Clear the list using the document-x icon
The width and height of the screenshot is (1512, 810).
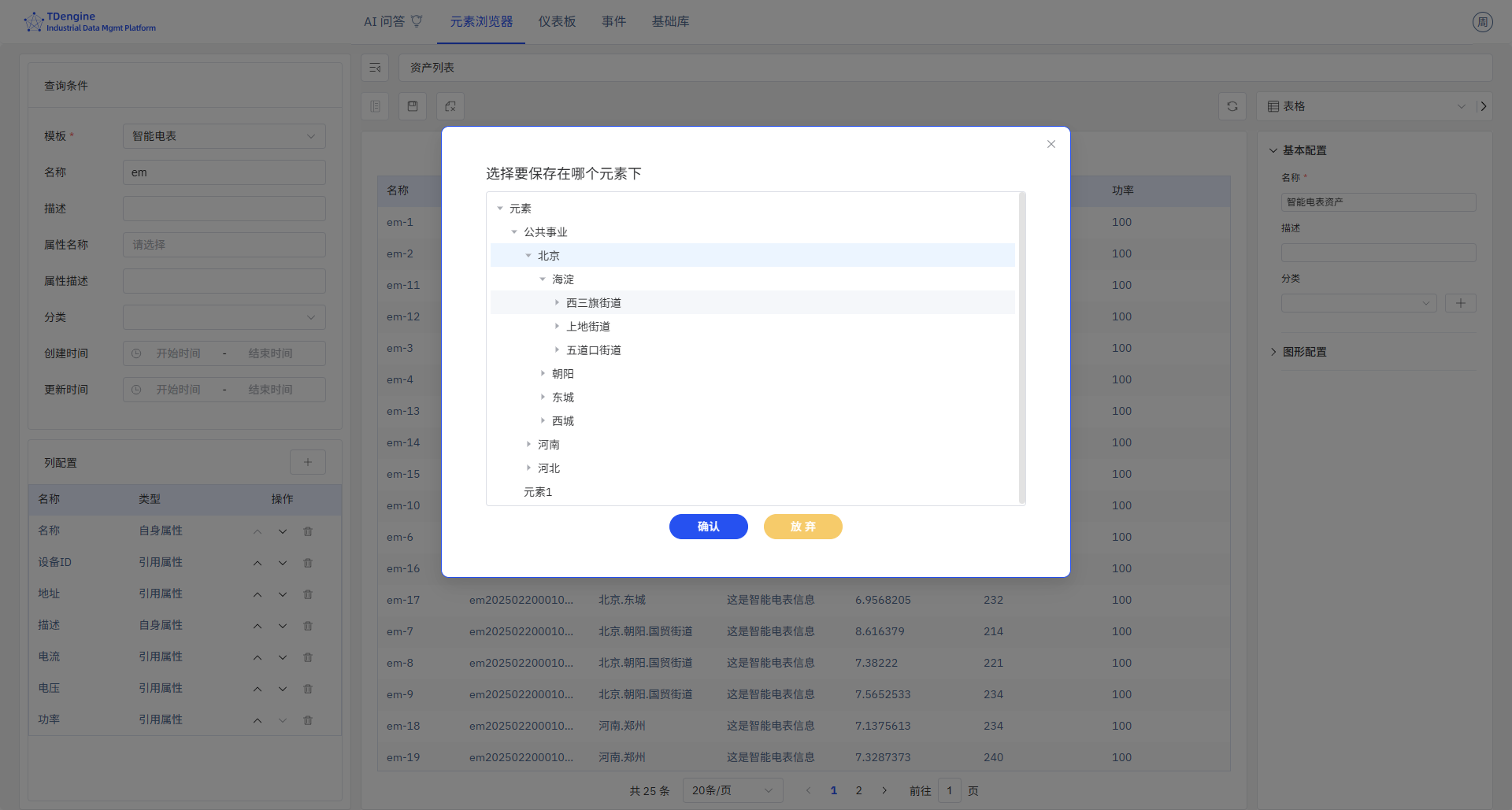click(450, 105)
